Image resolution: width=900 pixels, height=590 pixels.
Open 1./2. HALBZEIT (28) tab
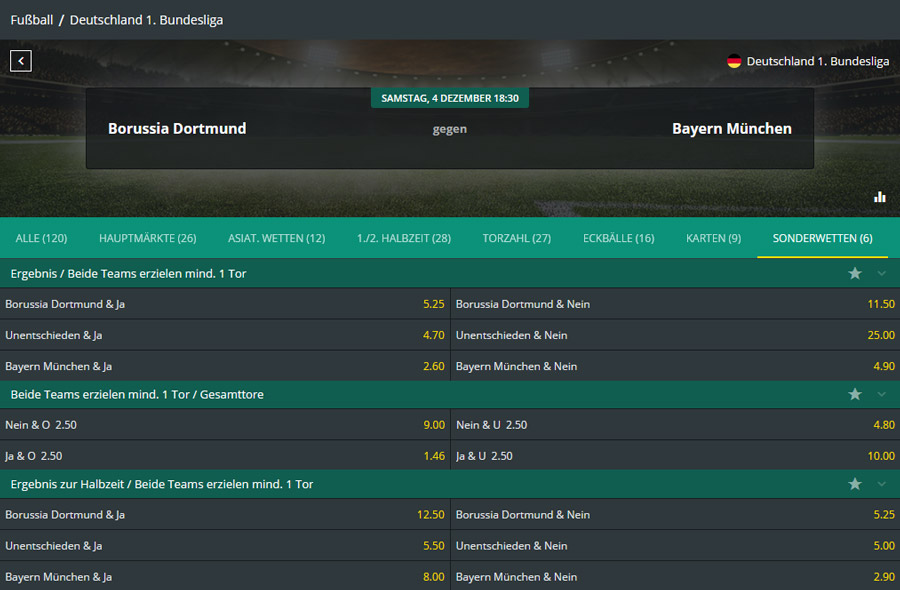[404, 238]
